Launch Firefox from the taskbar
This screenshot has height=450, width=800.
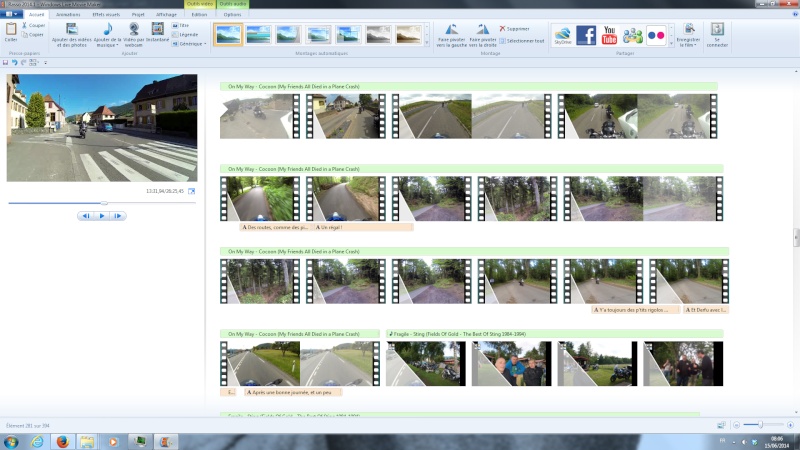(x=62, y=441)
